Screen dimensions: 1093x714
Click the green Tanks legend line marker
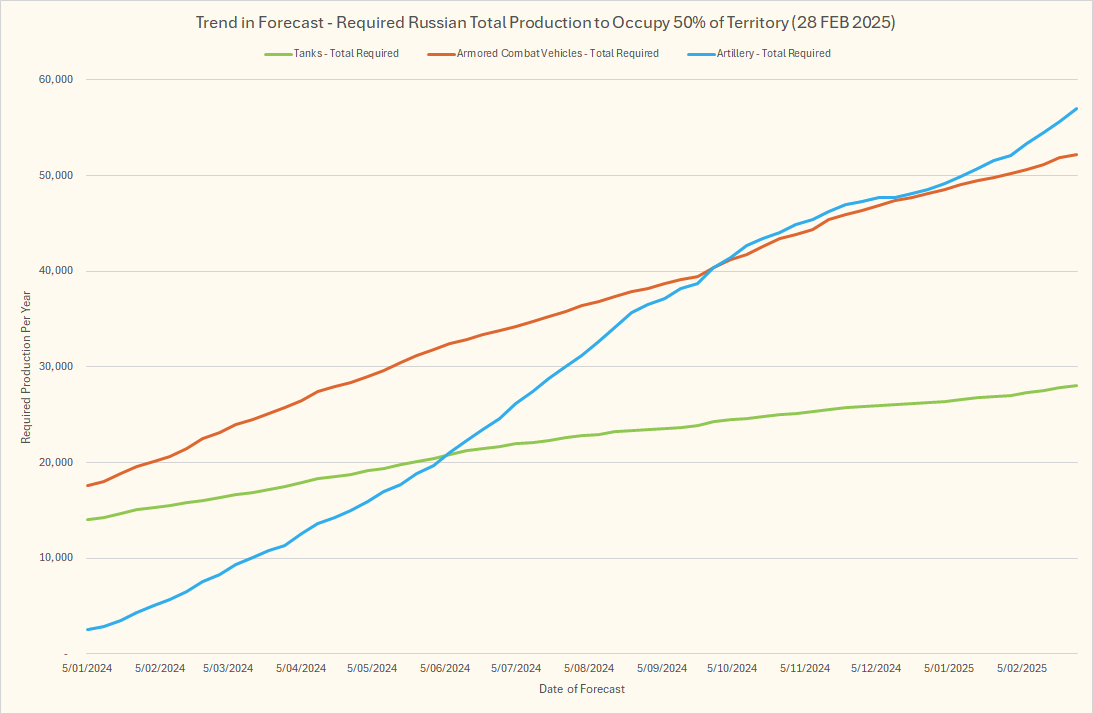click(x=276, y=53)
